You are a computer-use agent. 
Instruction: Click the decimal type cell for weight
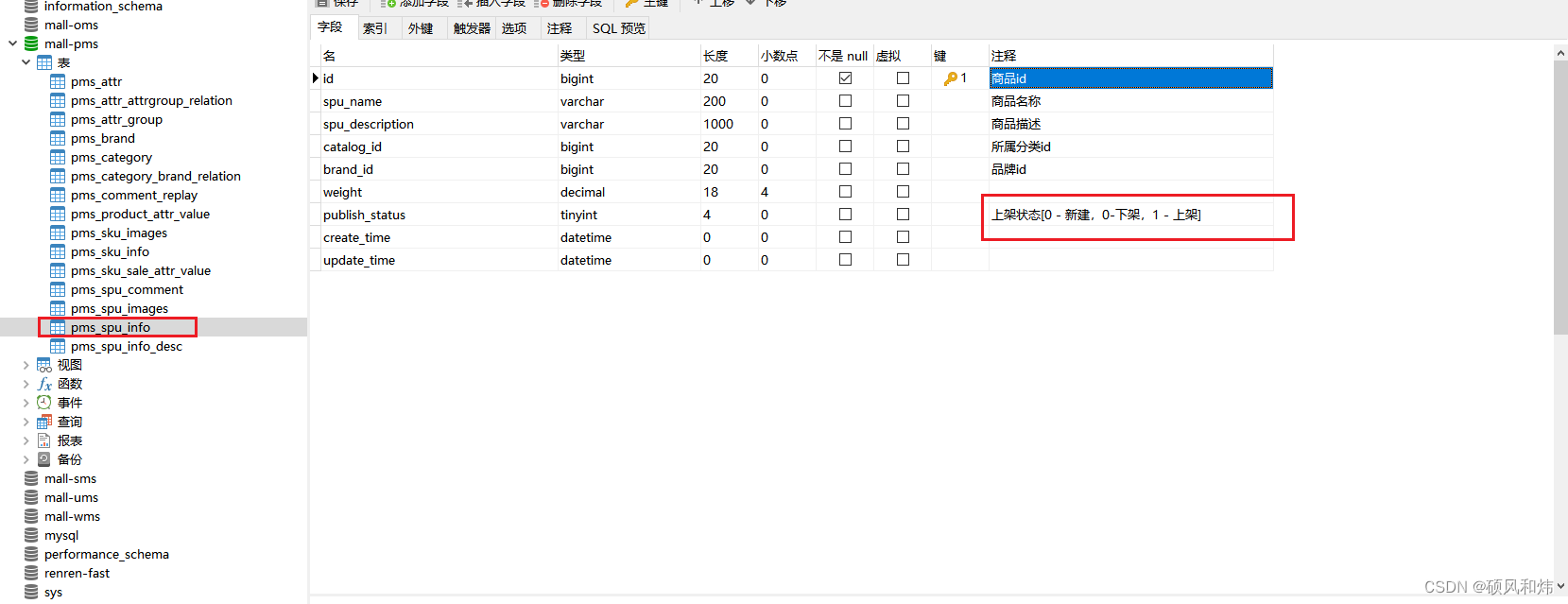pyautogui.click(x=629, y=192)
